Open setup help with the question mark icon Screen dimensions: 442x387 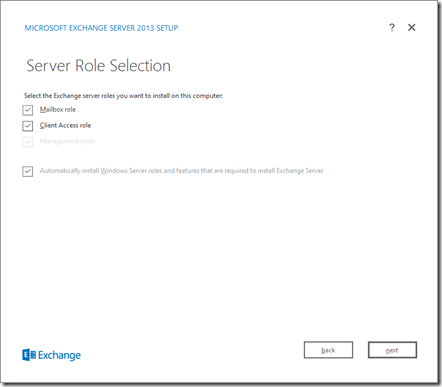(x=392, y=27)
